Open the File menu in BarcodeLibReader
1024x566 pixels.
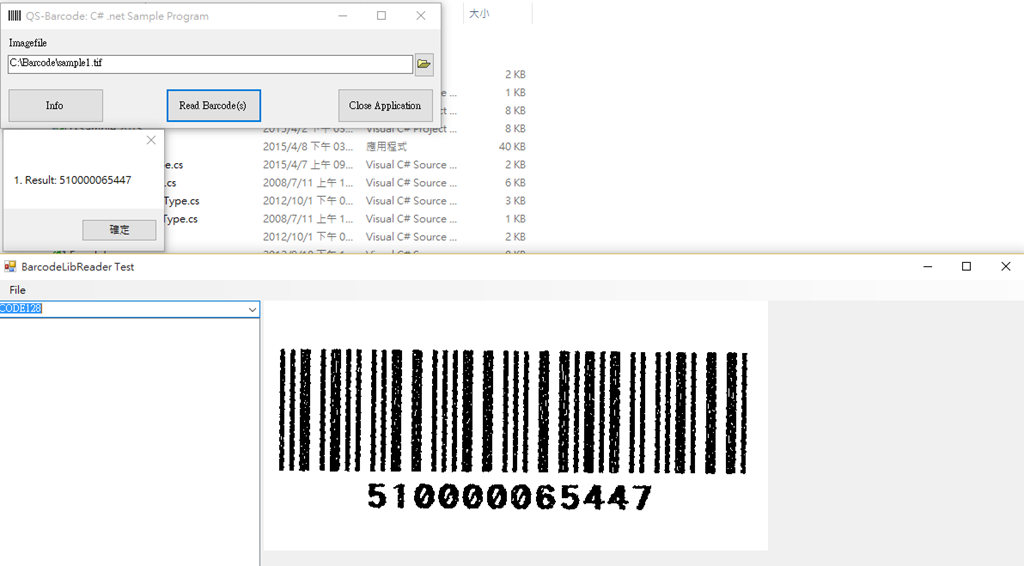(x=18, y=290)
